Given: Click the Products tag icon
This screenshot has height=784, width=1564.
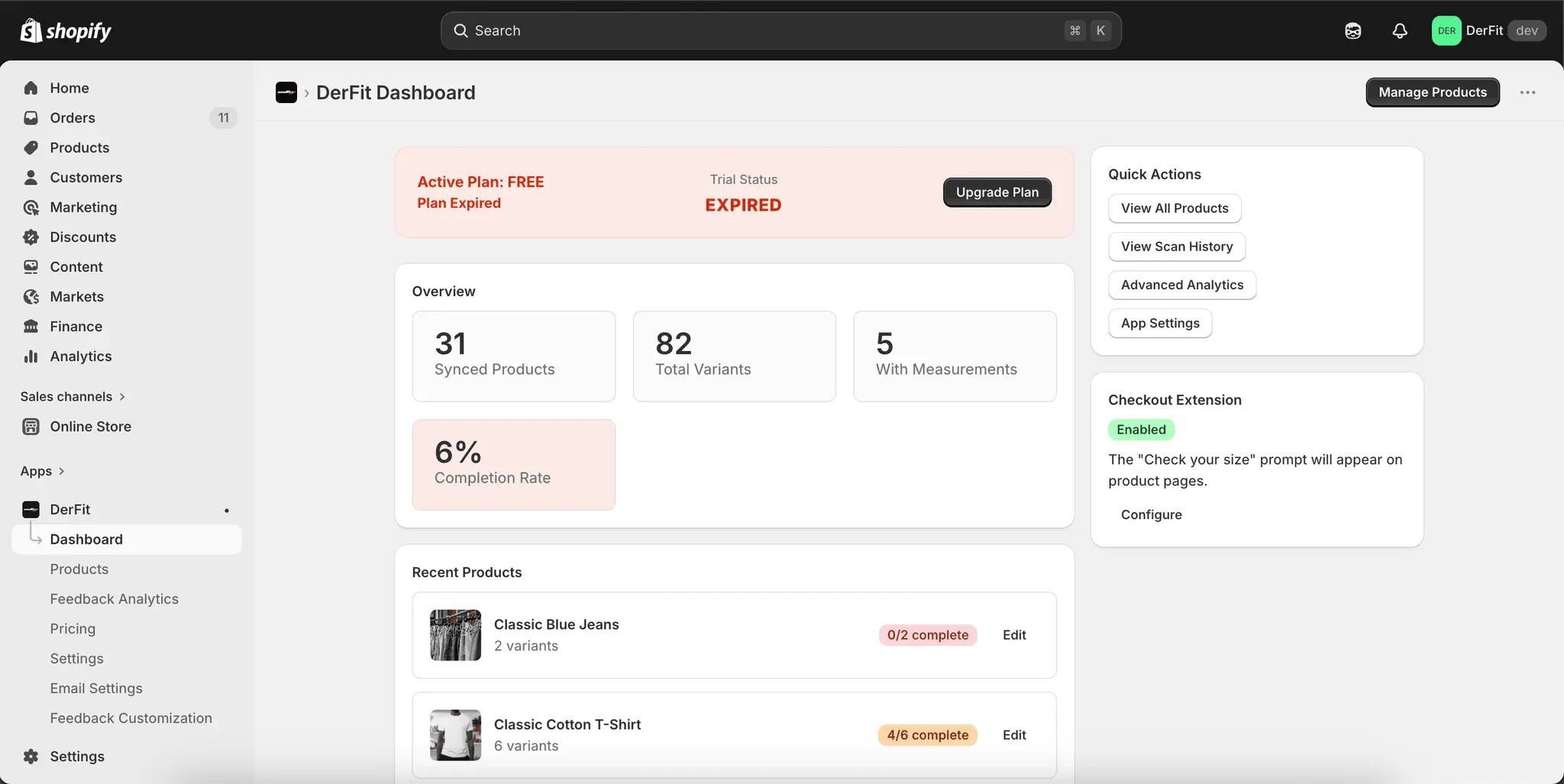Looking at the screenshot, I should [x=31, y=147].
